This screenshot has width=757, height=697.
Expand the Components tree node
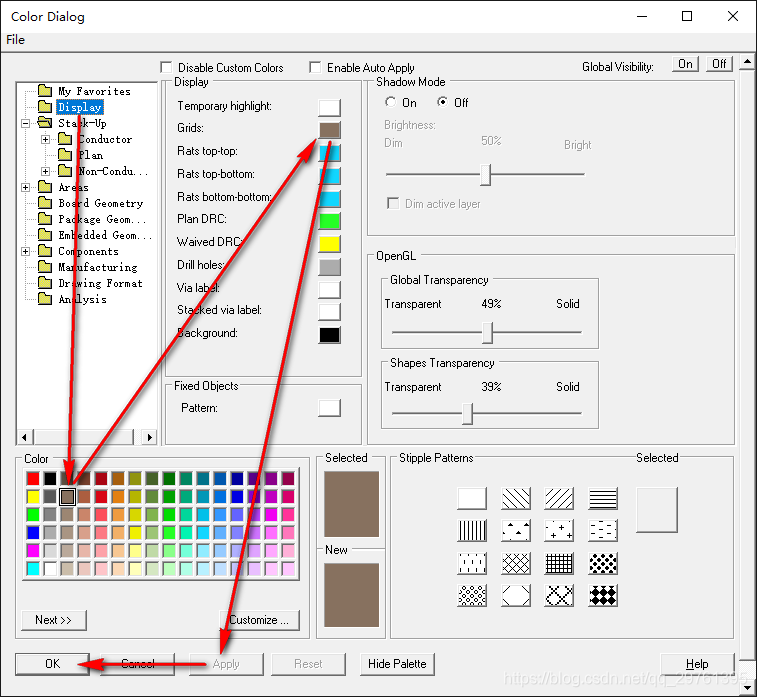[x=25, y=251]
